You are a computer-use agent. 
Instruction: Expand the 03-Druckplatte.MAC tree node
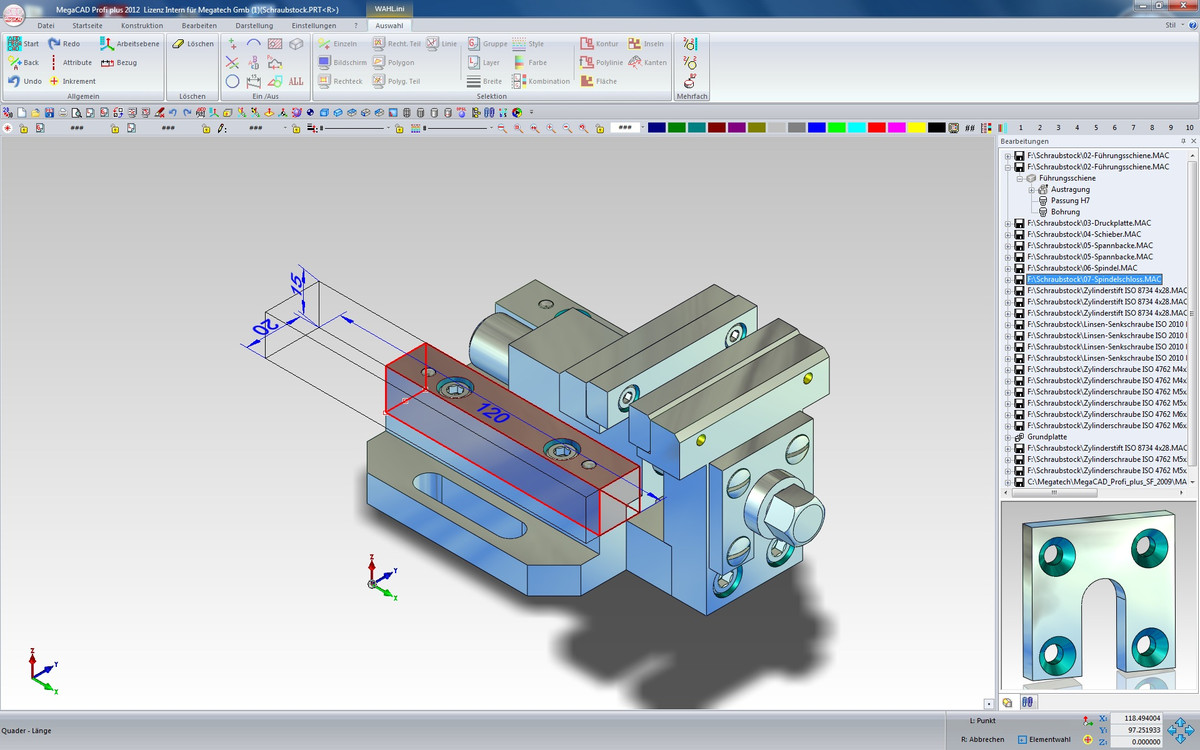tap(1008, 223)
